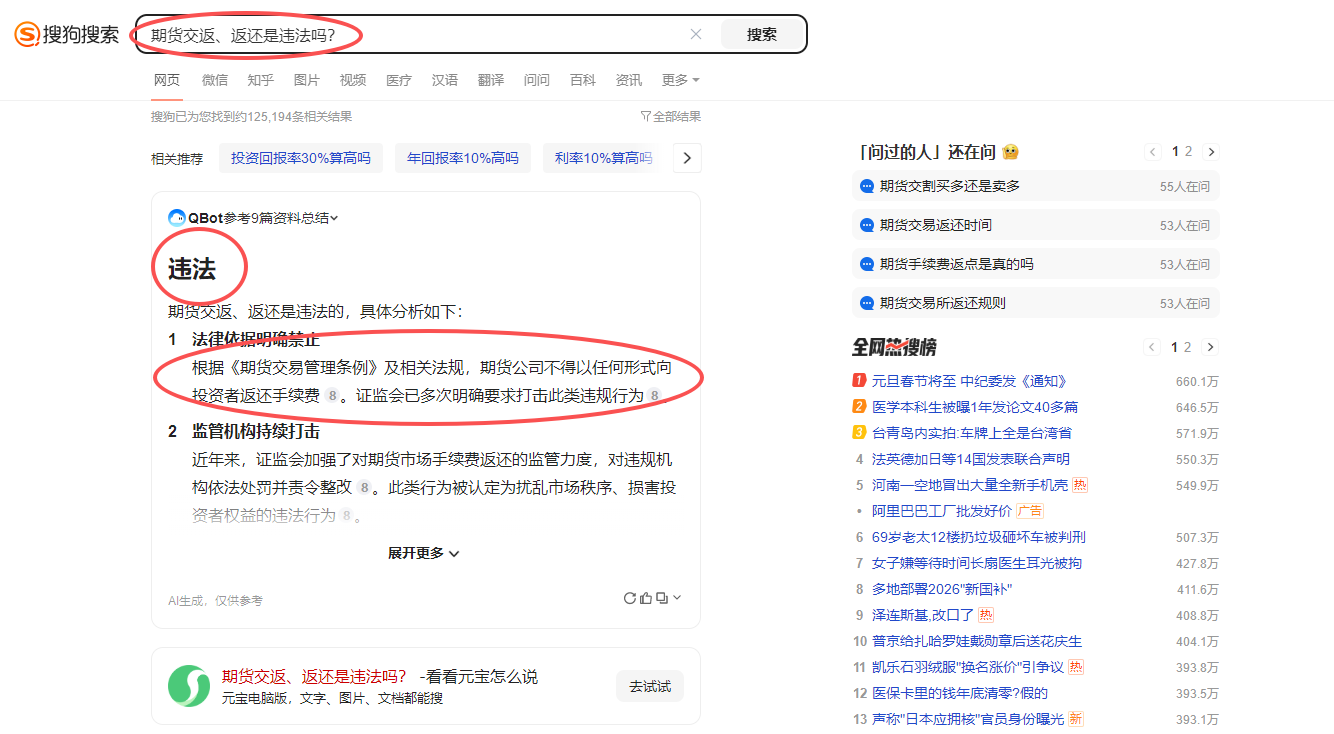This screenshot has height=734, width=1334.
Task: Expand QBot 参考9篇资料总结 sources
Action: point(281,218)
